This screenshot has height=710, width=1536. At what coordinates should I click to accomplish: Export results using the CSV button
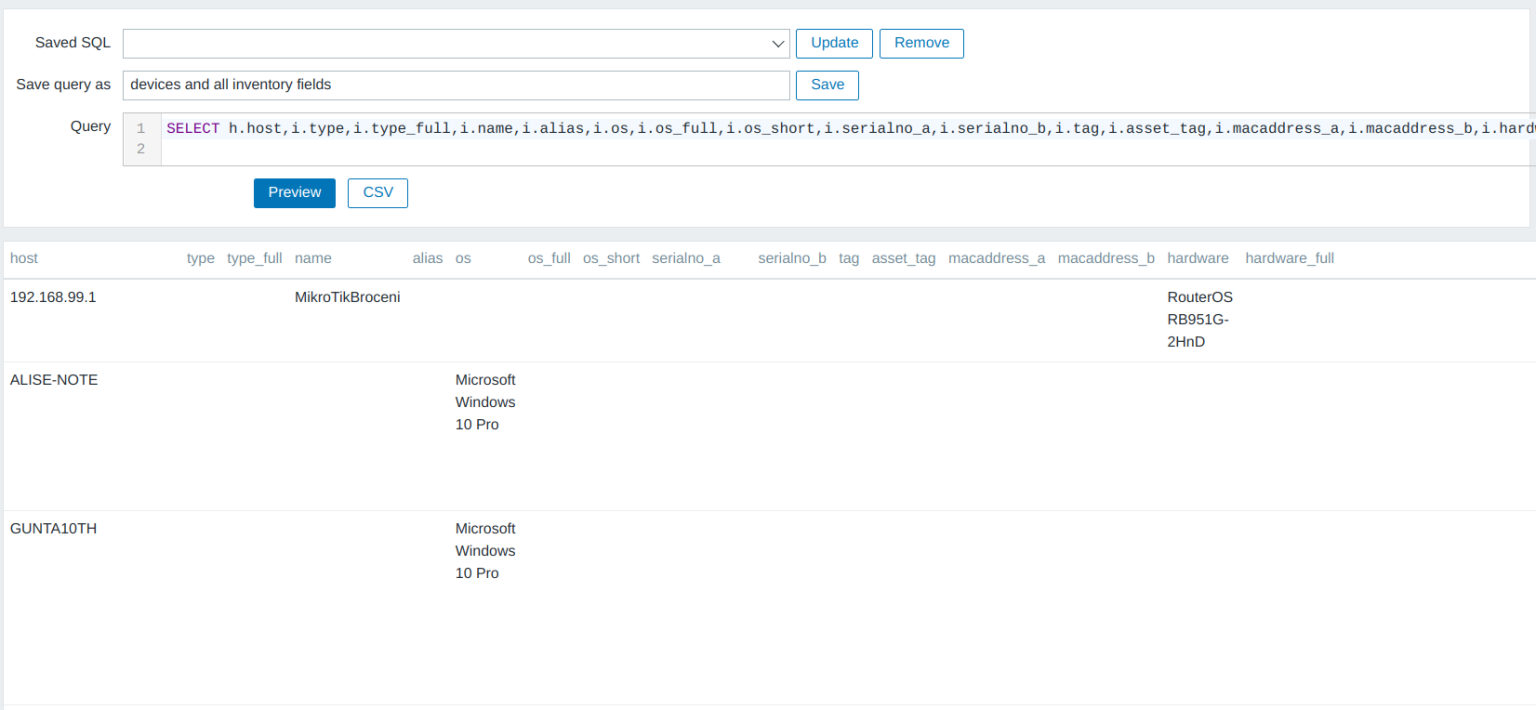[377, 192]
